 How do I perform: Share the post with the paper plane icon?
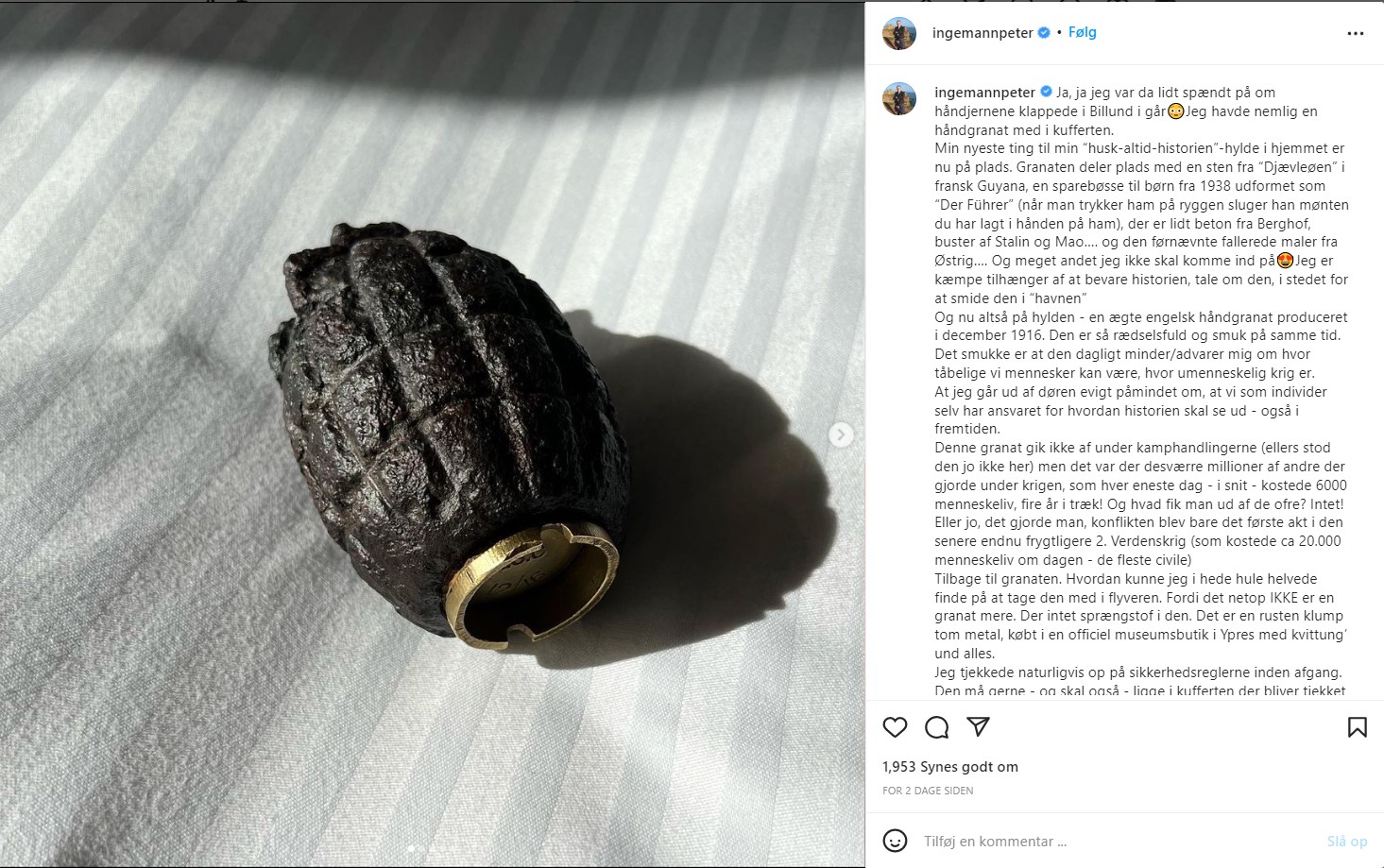[978, 726]
